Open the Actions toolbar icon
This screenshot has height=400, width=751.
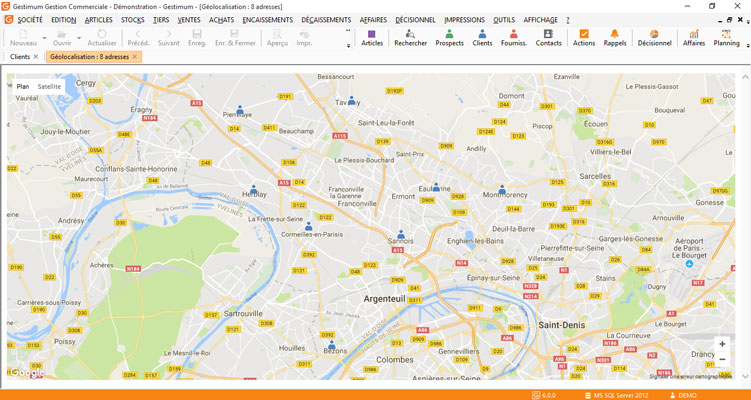coord(584,38)
